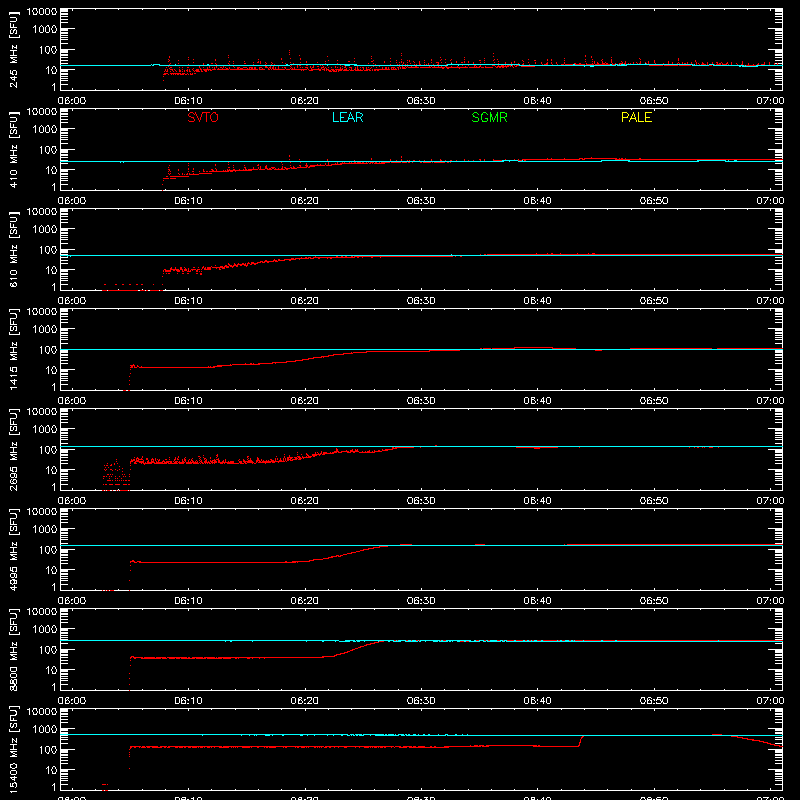Click the yellow PALE station label
This screenshot has width=800, height=800.
pos(636,117)
